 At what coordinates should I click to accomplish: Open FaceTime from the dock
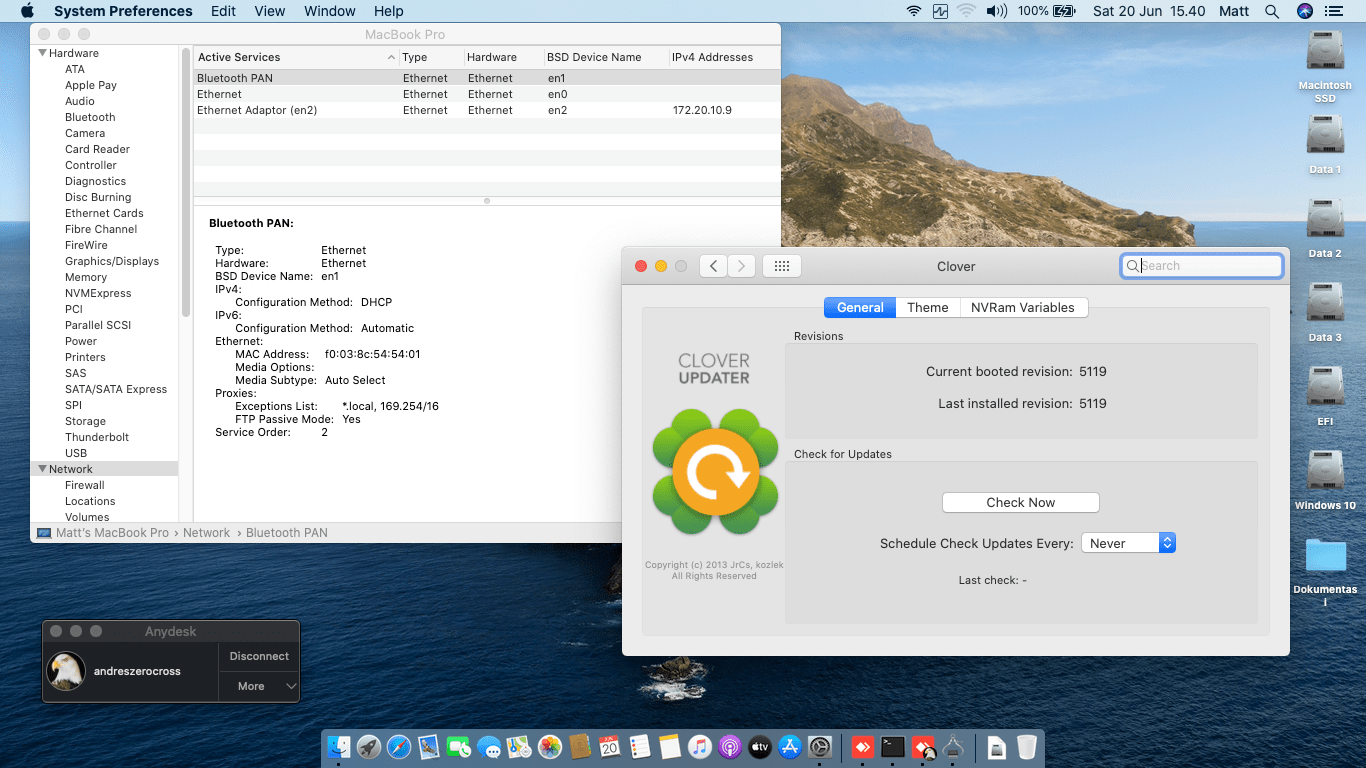[459, 747]
